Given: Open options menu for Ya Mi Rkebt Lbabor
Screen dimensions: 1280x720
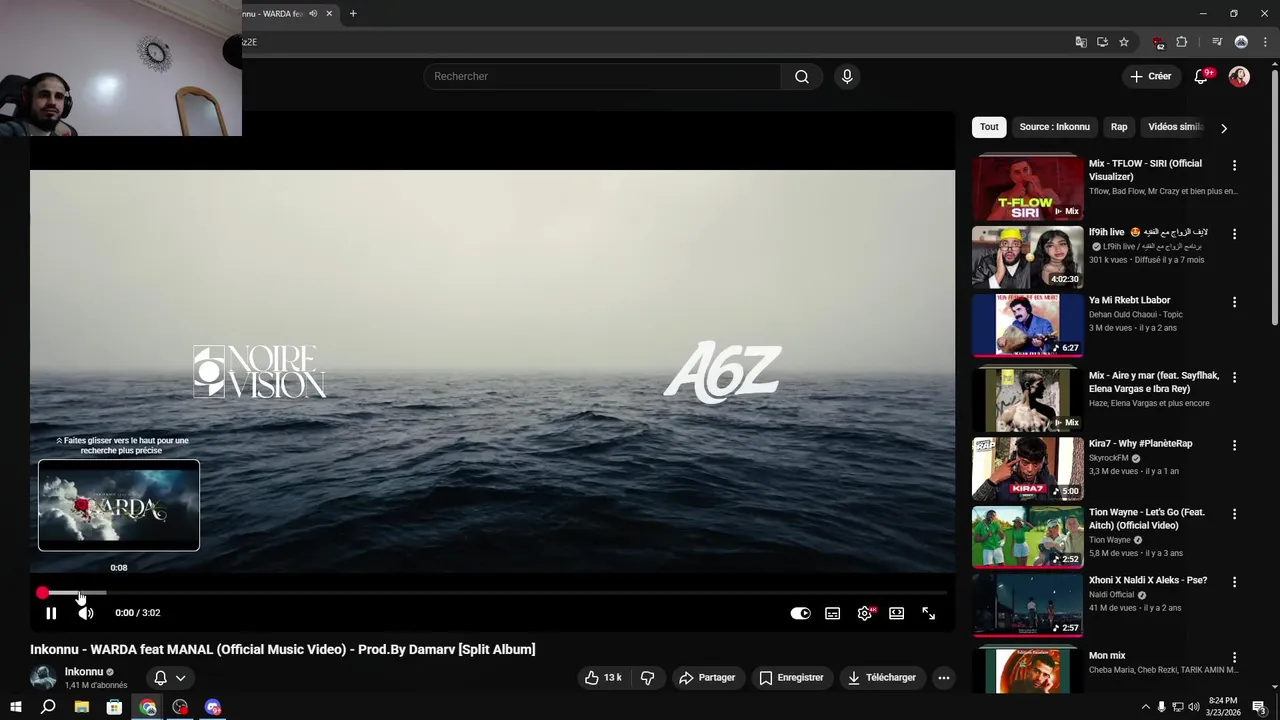Looking at the screenshot, I should tap(1234, 301).
